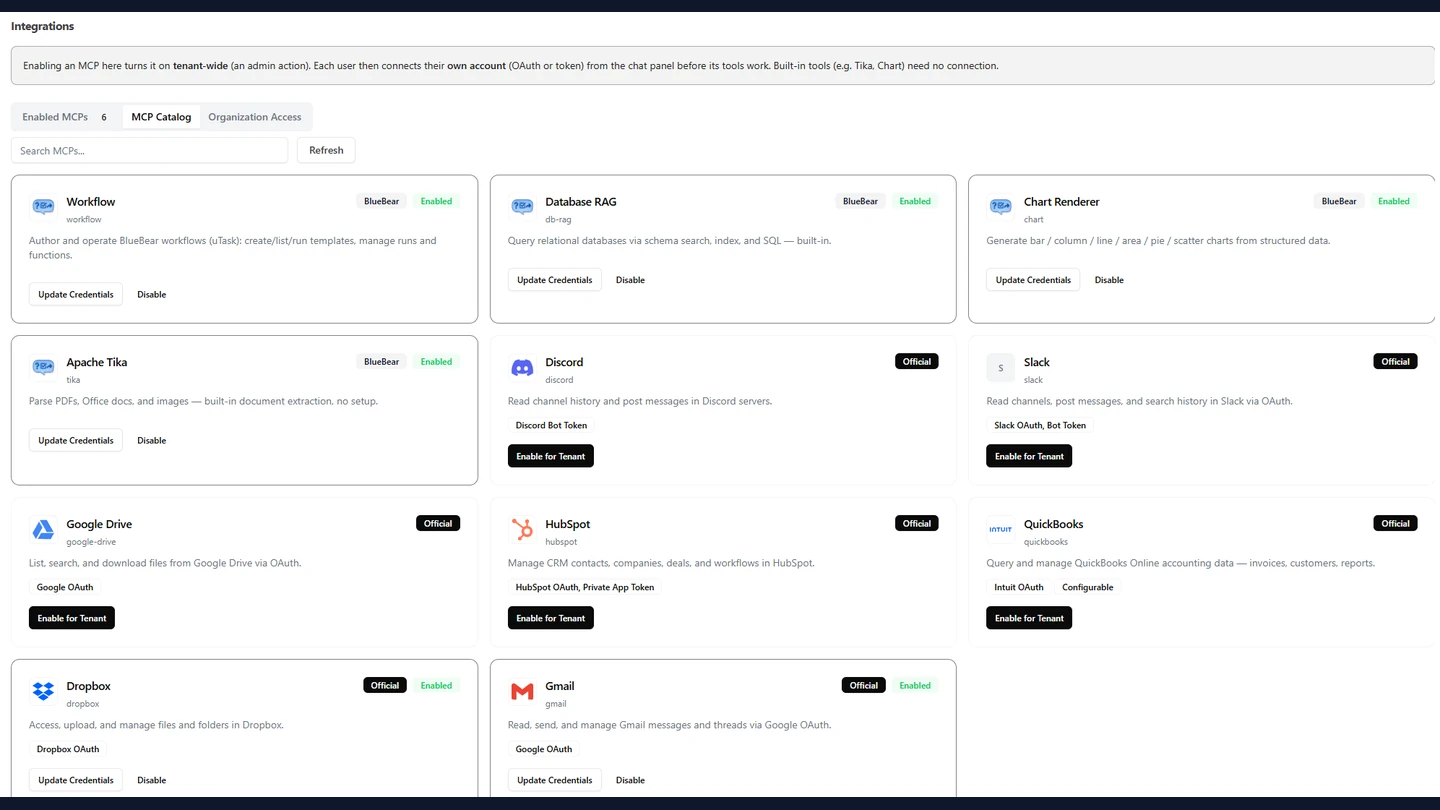Disable the Gmail MCP
This screenshot has height=810, width=1440.
(630, 780)
